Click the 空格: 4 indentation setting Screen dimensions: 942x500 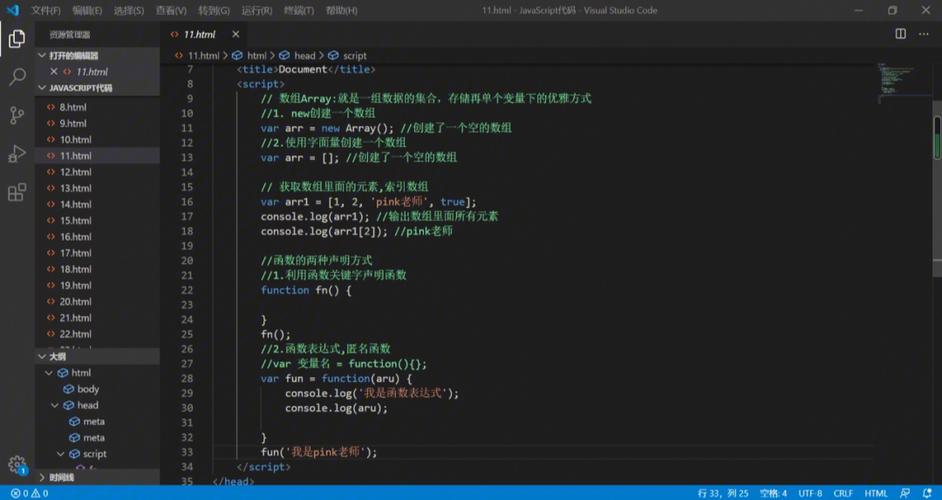[x=773, y=493]
